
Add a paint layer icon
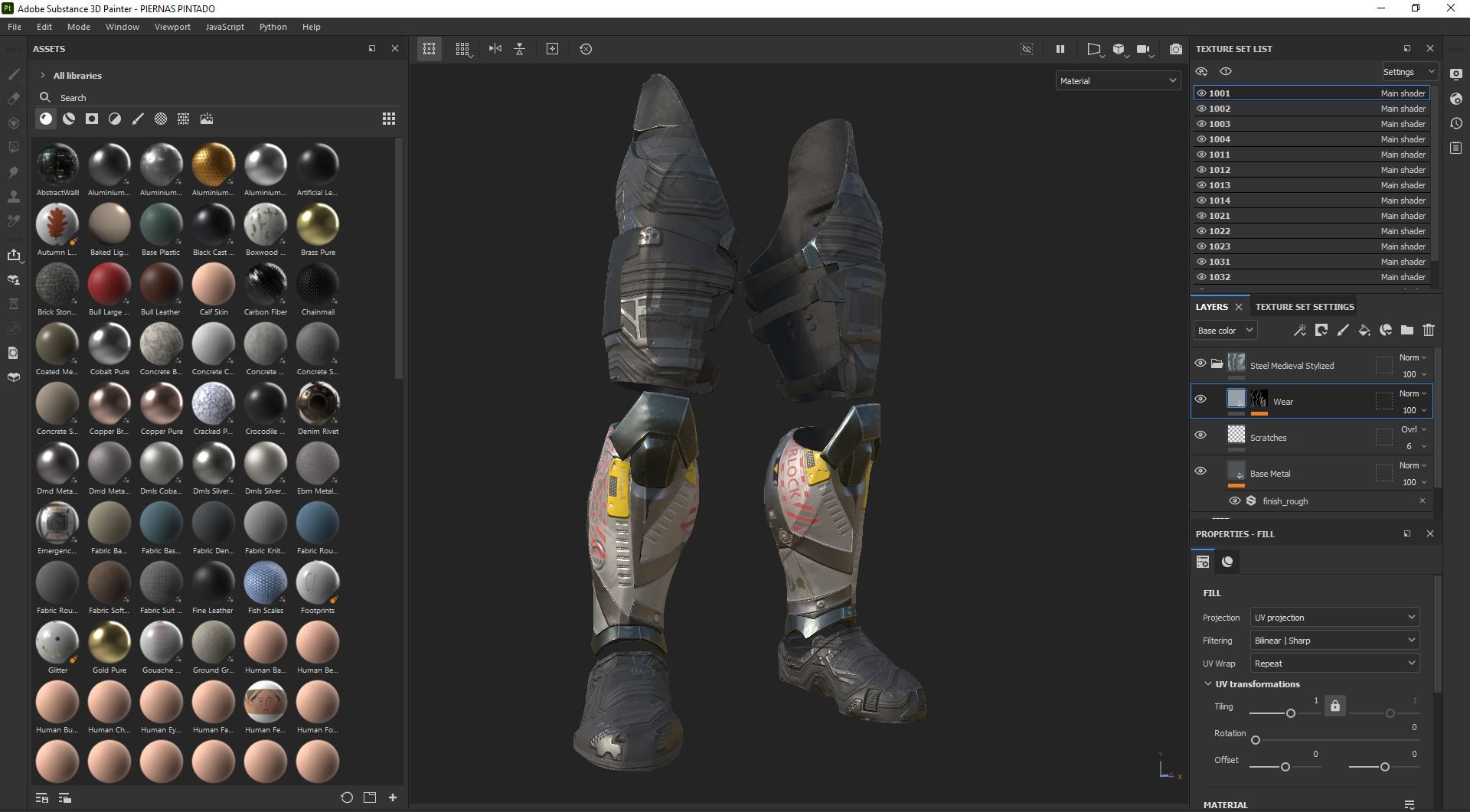pyautogui.click(x=1343, y=330)
